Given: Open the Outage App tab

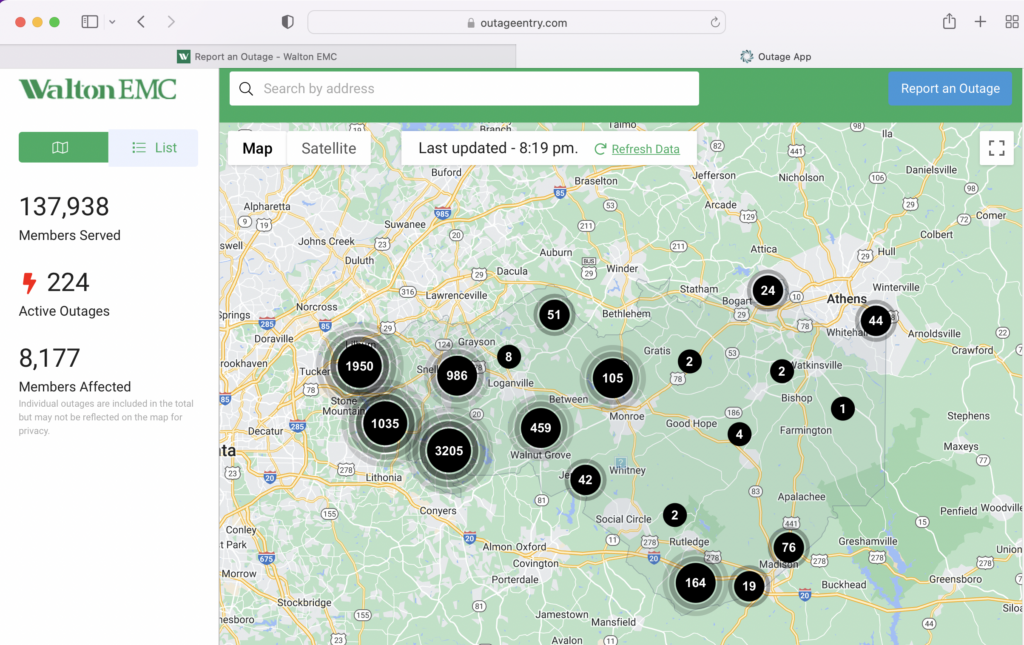Looking at the screenshot, I should [775, 57].
